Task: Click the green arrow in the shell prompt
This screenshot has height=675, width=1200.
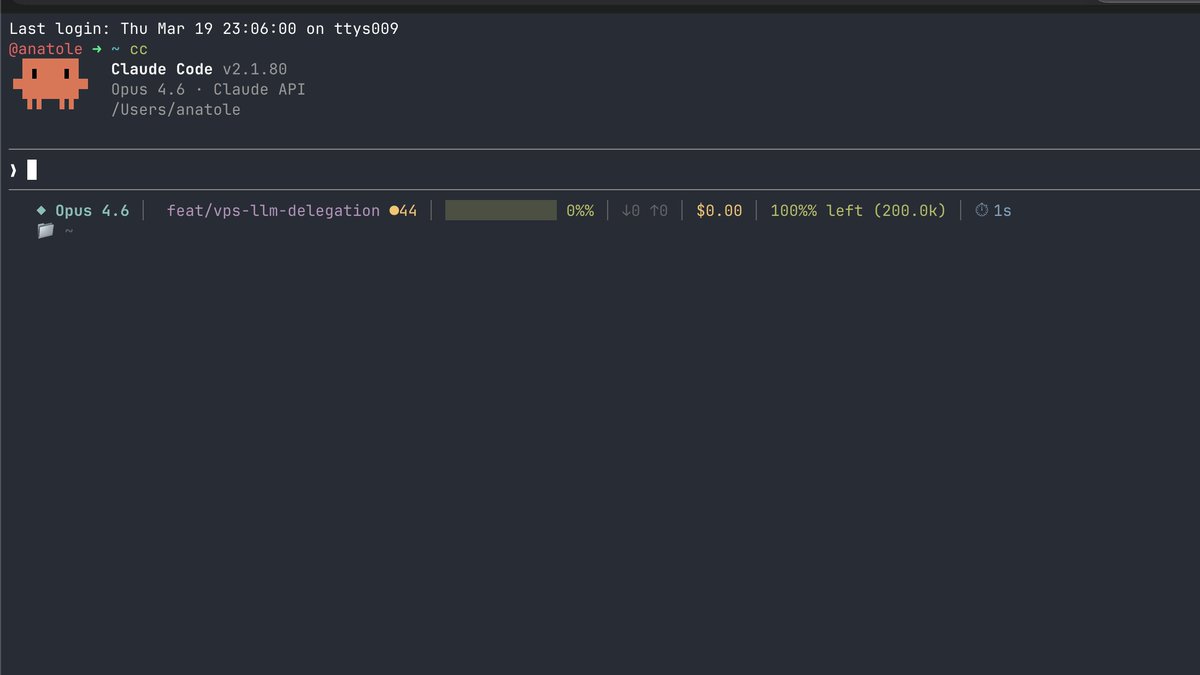Action: coord(97,49)
